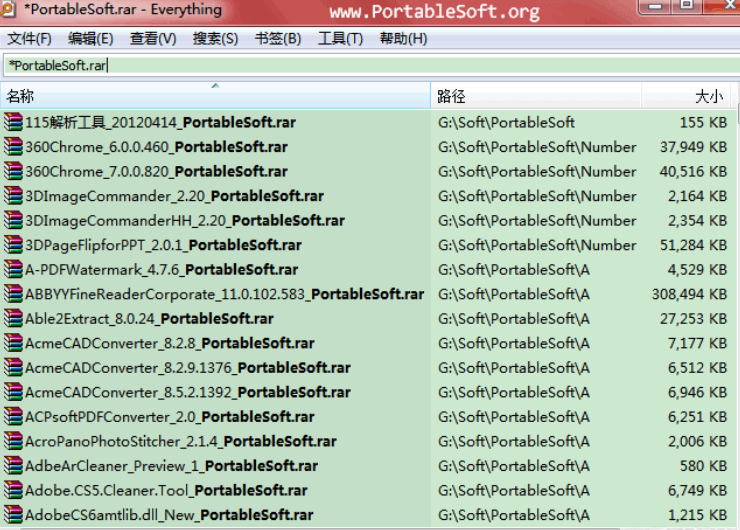Sort results by 大小 column header
Screen dimensions: 740x530
(687, 96)
